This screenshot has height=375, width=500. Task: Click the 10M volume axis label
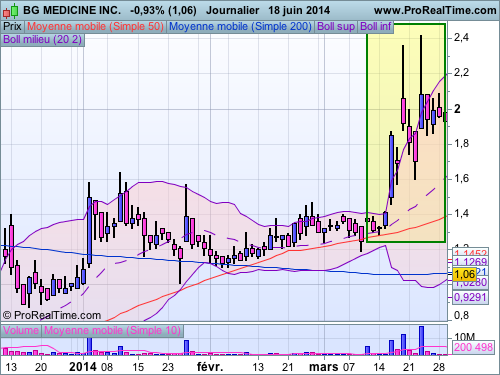464,337
